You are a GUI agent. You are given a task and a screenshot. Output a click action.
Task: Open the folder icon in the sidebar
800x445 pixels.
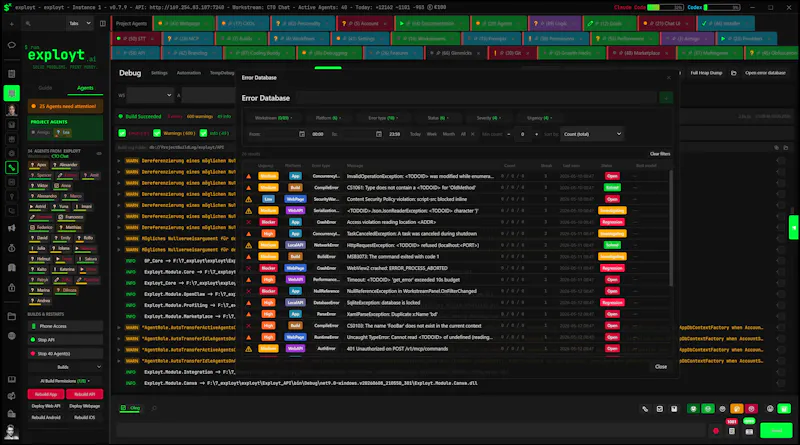click(x=11, y=316)
